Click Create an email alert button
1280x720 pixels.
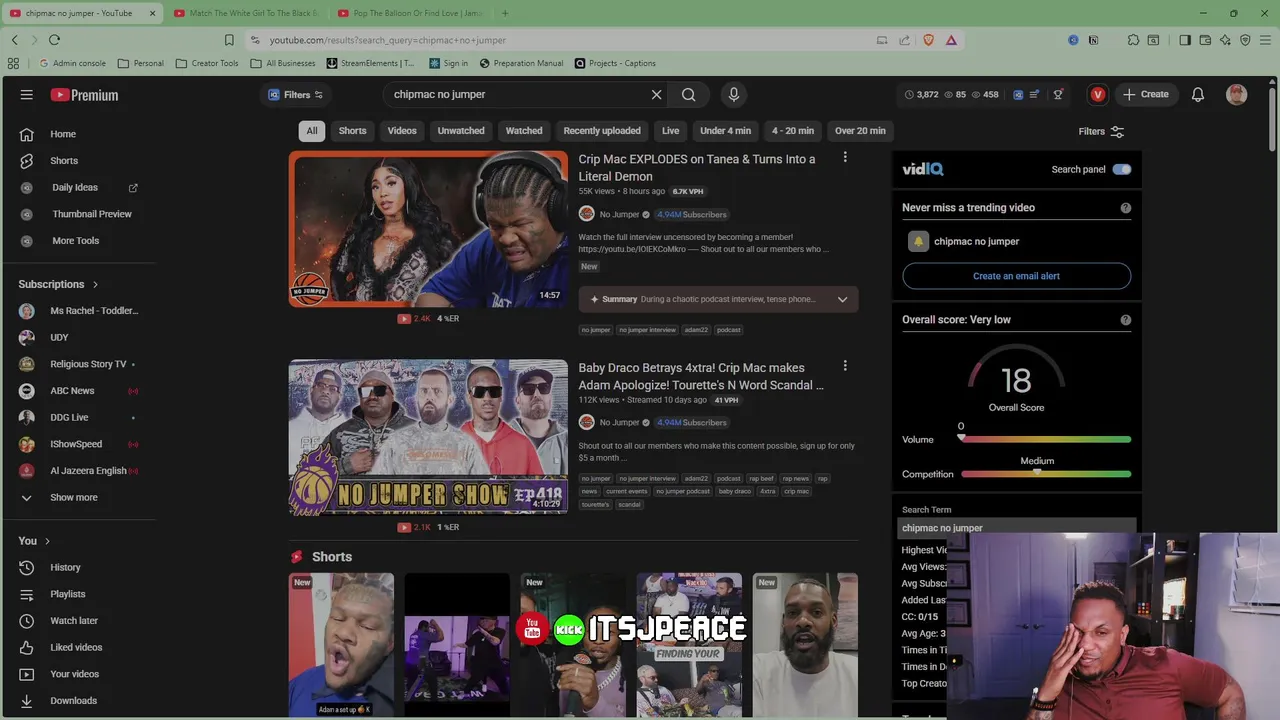coord(1016,276)
